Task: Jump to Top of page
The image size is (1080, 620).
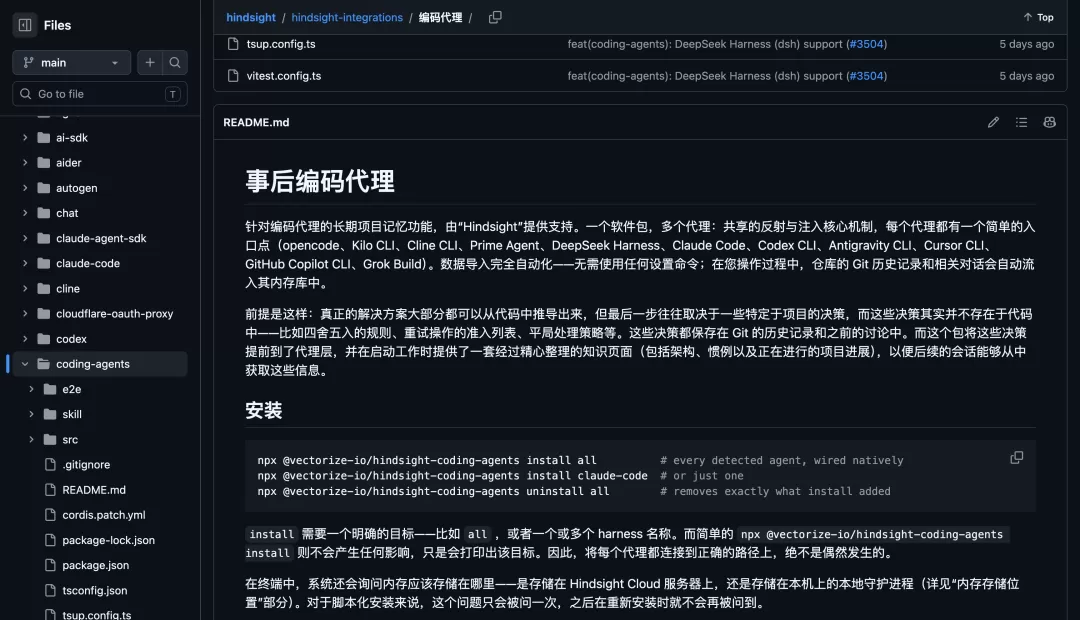Action: click(x=1039, y=17)
